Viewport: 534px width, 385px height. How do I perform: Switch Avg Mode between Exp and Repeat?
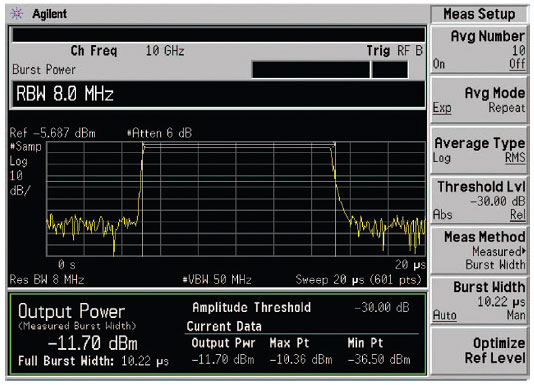click(479, 100)
